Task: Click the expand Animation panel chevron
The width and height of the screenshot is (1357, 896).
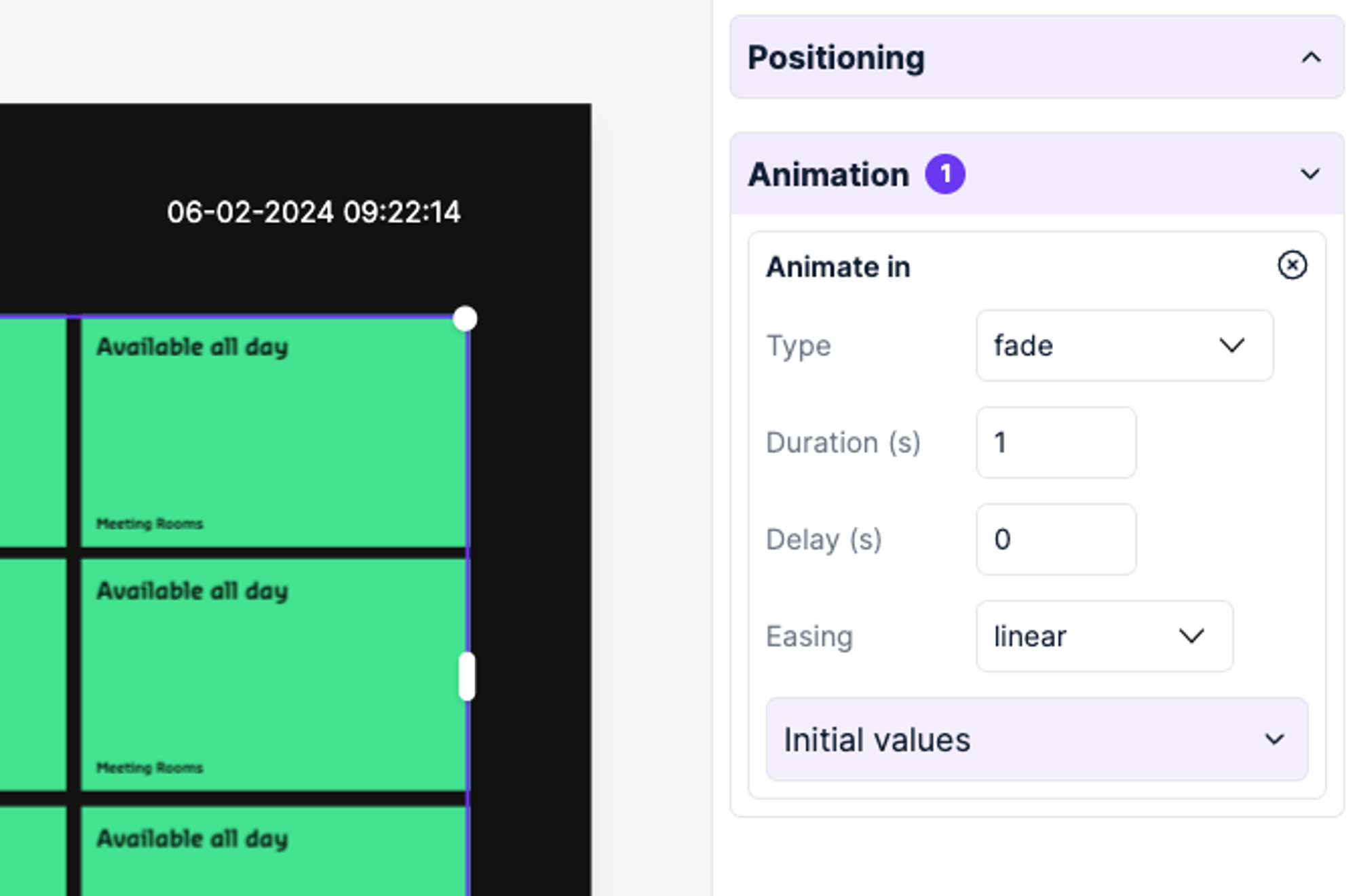Action: point(1310,174)
